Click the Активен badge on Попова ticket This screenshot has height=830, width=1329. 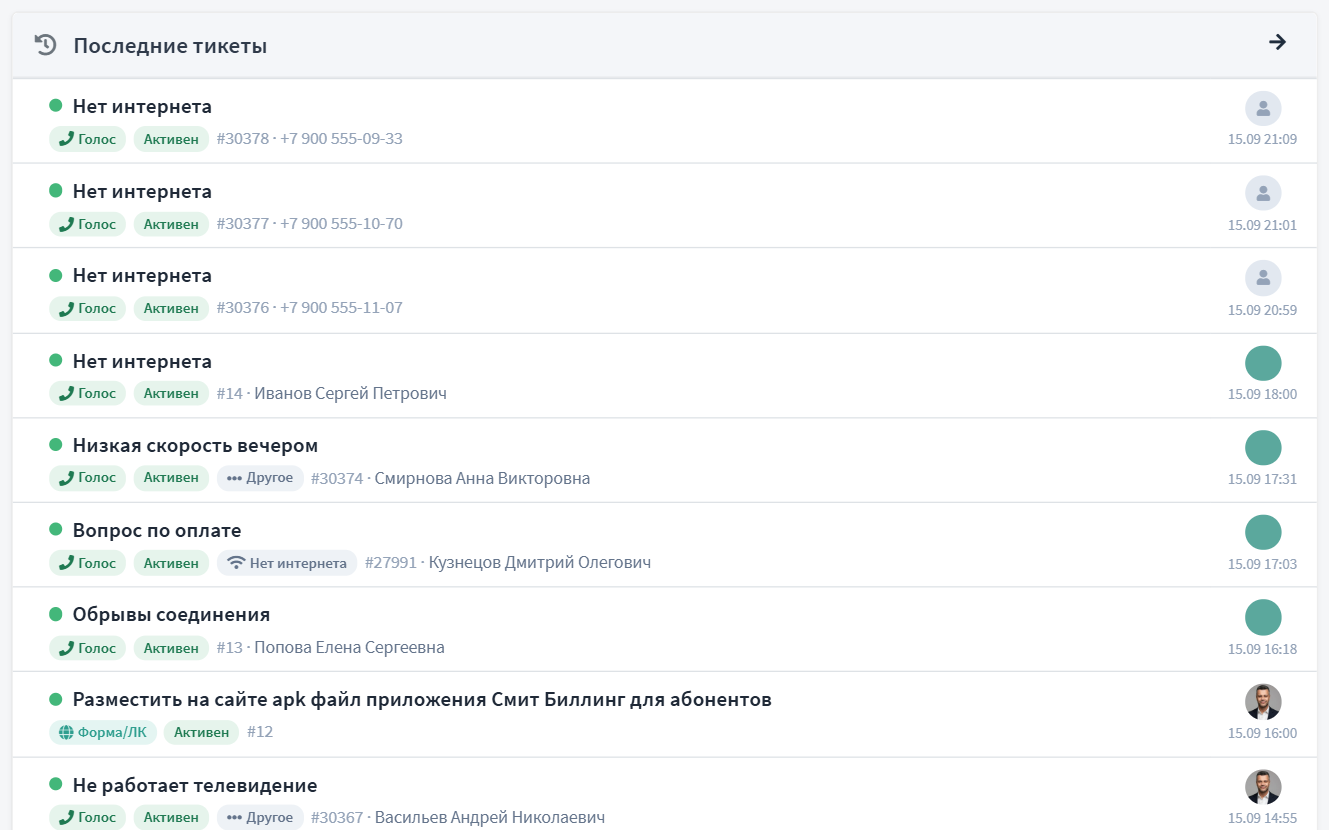pos(171,648)
